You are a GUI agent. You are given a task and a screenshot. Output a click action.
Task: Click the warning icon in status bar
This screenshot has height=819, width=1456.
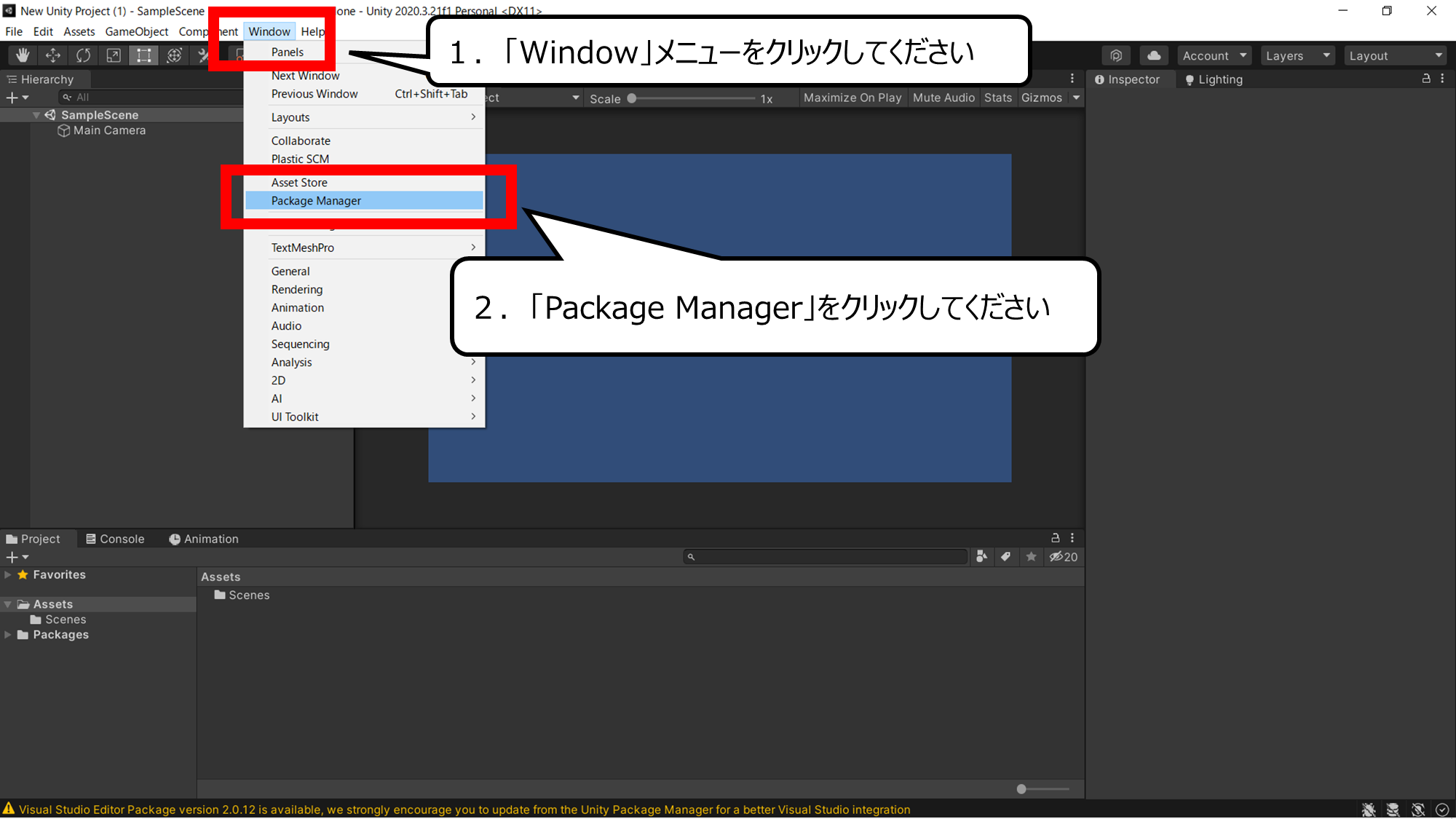(9, 809)
